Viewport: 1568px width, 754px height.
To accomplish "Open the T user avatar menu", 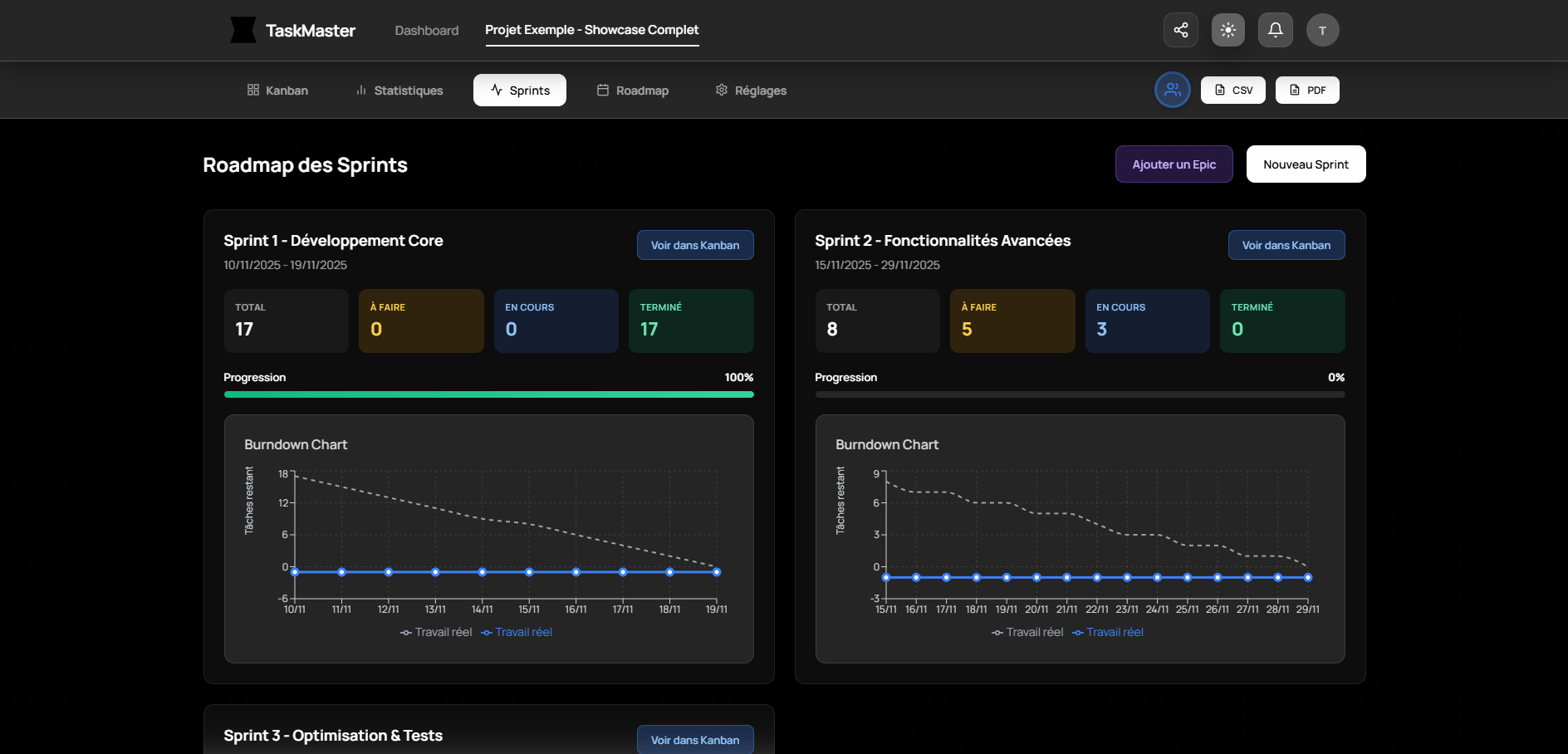I will tap(1323, 30).
